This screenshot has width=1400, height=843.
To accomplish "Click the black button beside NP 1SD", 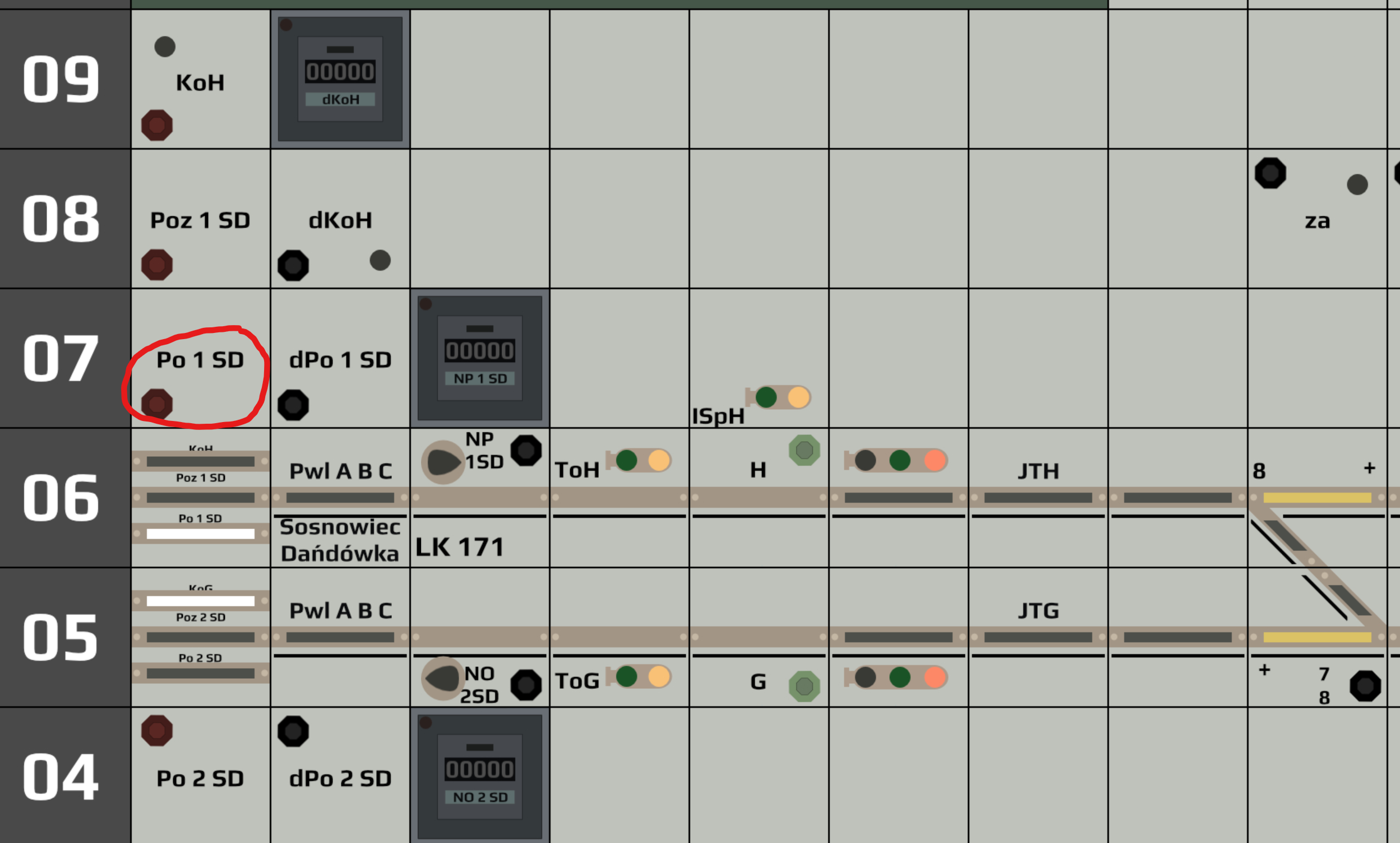I will point(526,451).
